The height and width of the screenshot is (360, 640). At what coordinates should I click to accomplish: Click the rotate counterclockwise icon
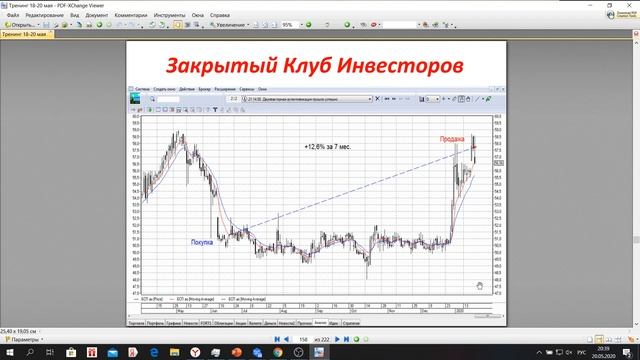tap(152, 25)
